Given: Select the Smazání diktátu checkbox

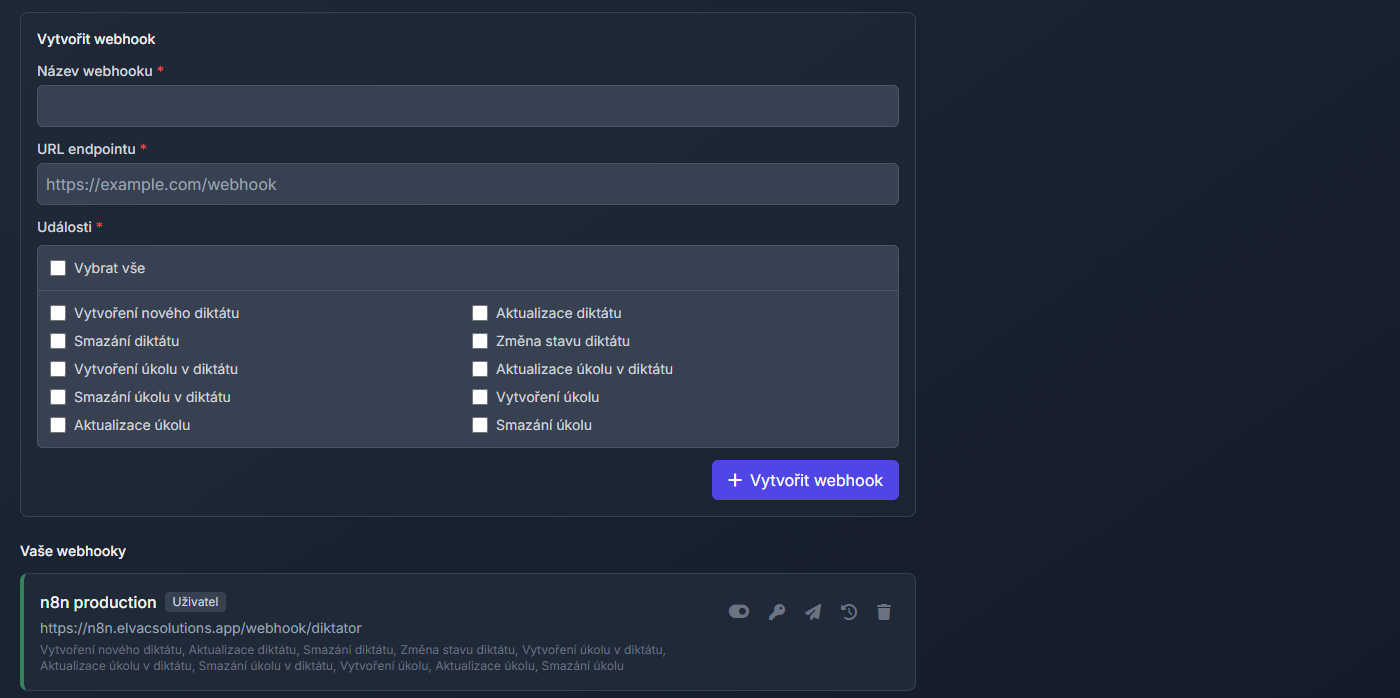Looking at the screenshot, I should tap(58, 341).
